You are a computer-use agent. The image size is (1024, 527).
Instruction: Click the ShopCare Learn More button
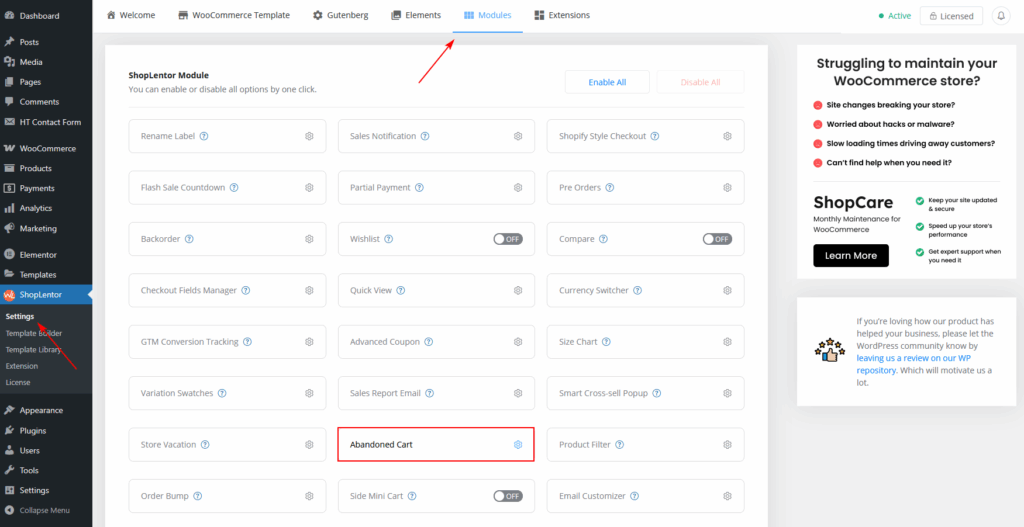pos(851,255)
